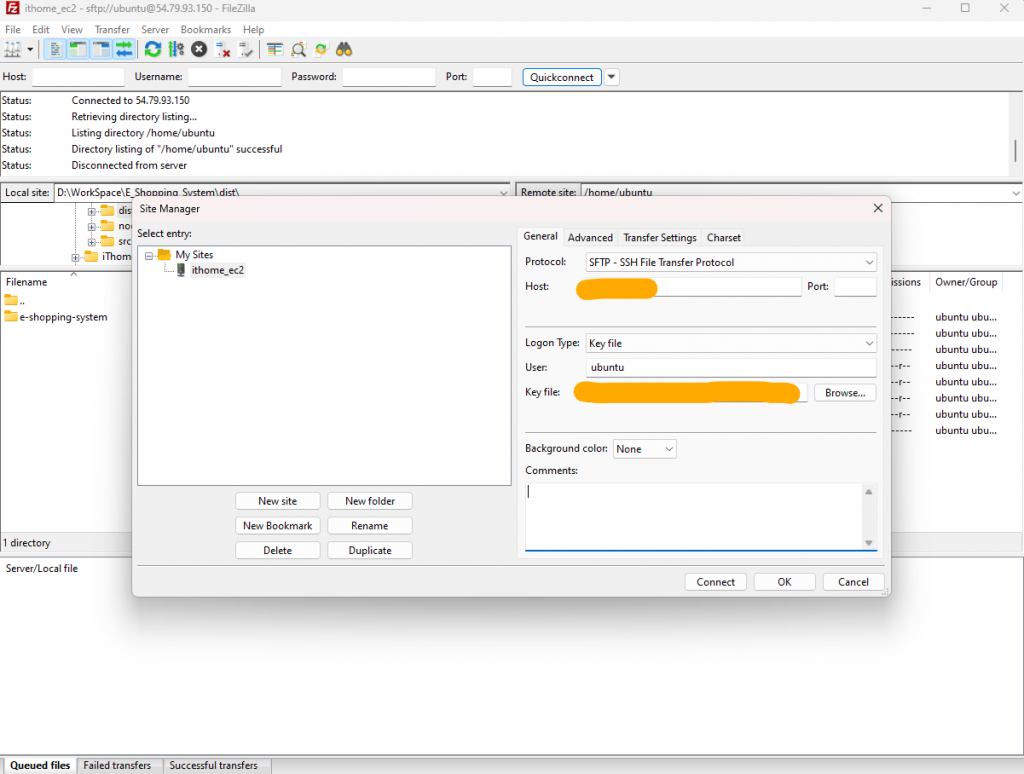
Task: Click the Comments scrollbar down arrow
Action: 869,543
